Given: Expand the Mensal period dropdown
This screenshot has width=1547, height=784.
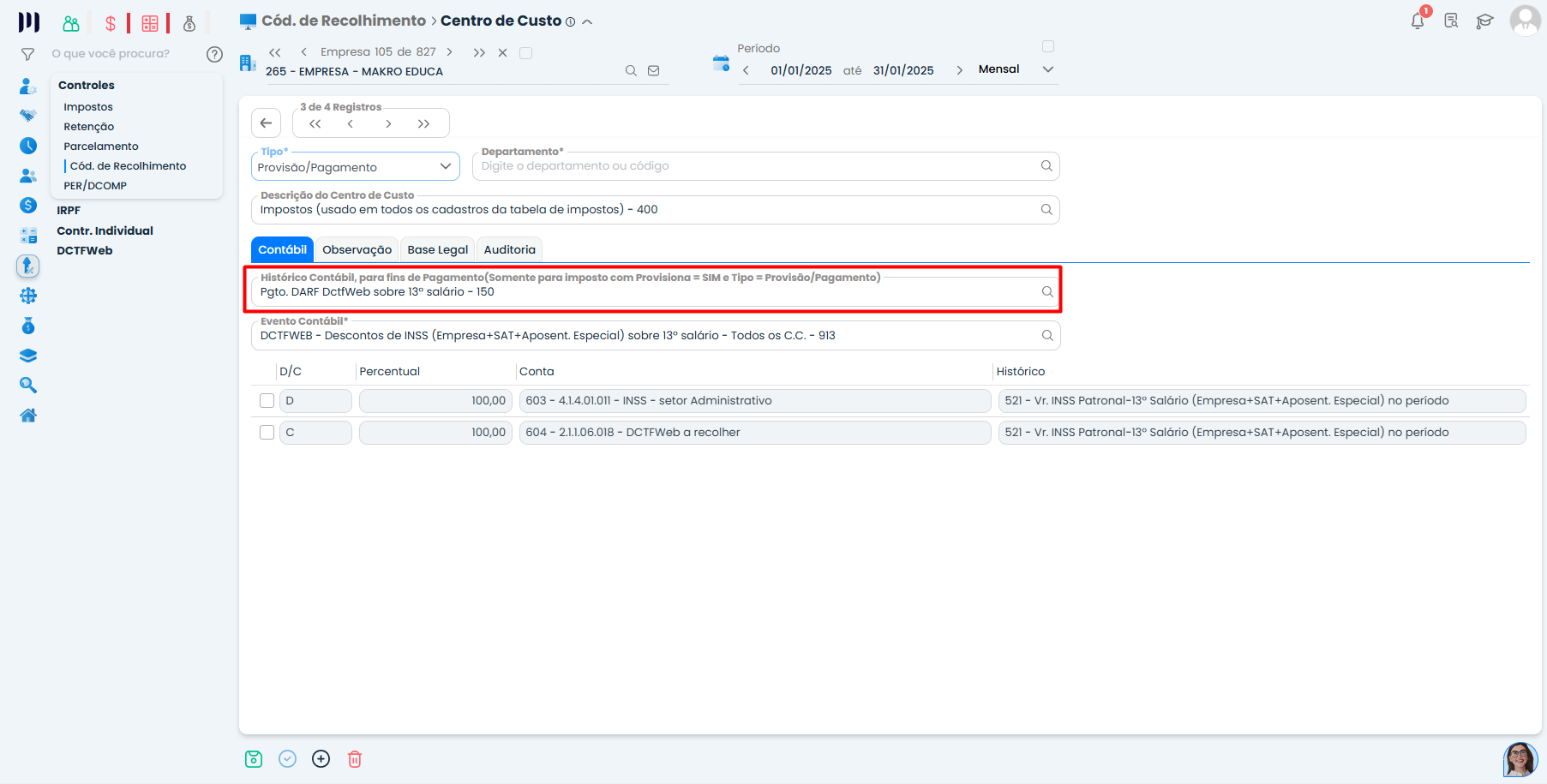Looking at the screenshot, I should point(1047,69).
